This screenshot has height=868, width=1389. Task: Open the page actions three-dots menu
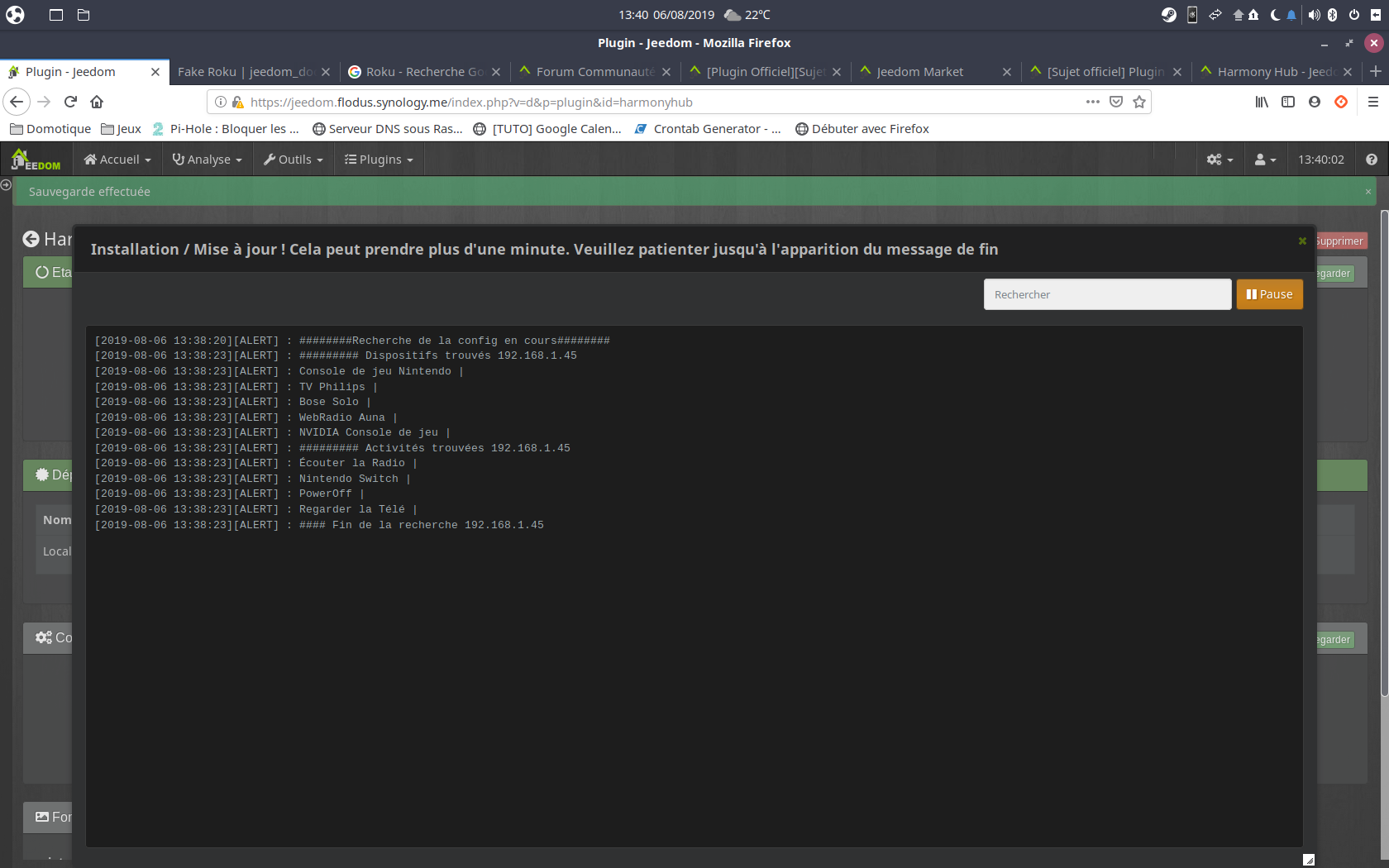[x=1093, y=102]
